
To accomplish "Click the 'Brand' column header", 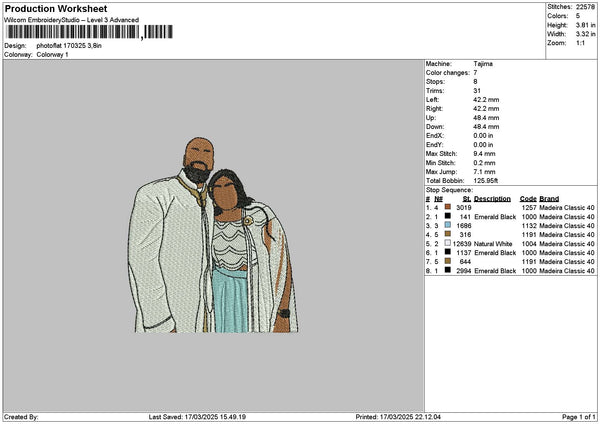I will 549,199.
